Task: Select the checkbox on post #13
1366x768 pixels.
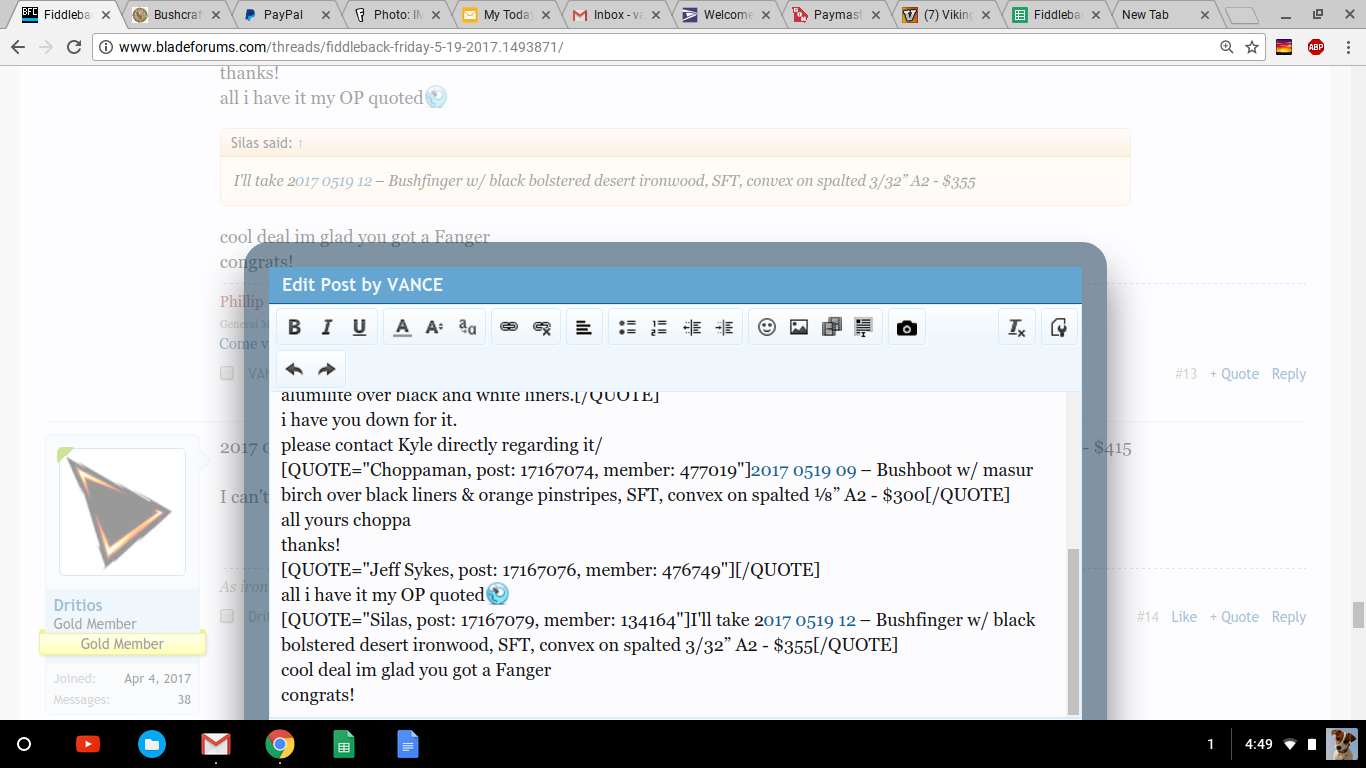Action: click(227, 373)
